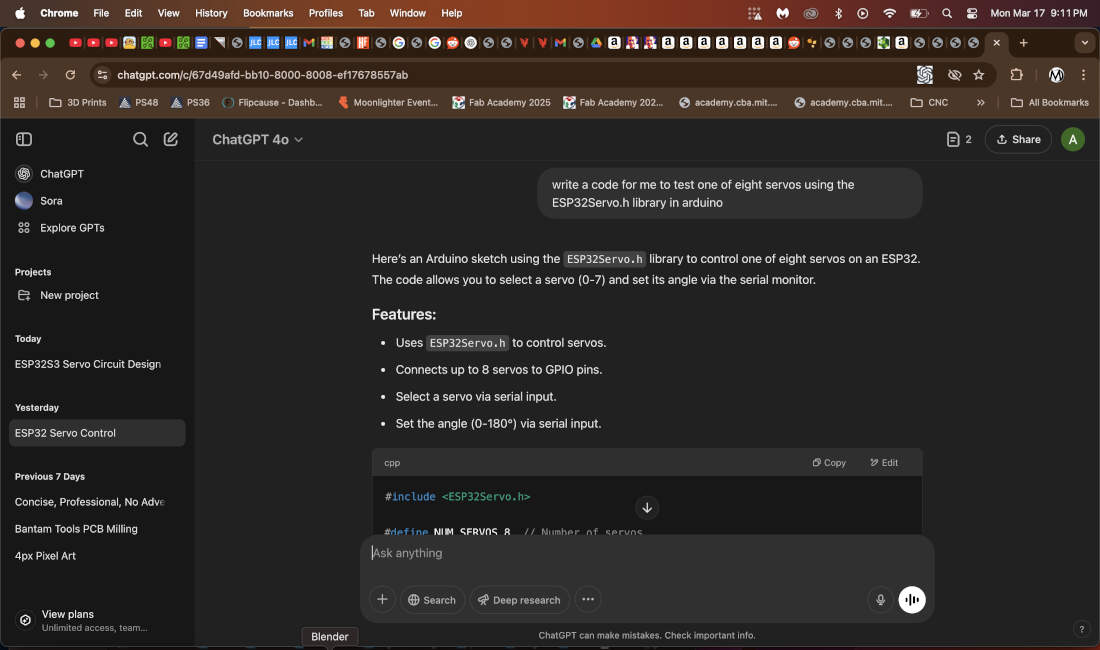Open the PS48 bookmark

[138, 102]
